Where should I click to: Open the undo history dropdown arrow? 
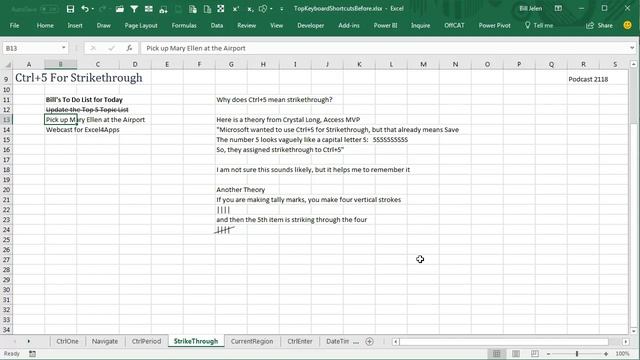[x=93, y=9]
